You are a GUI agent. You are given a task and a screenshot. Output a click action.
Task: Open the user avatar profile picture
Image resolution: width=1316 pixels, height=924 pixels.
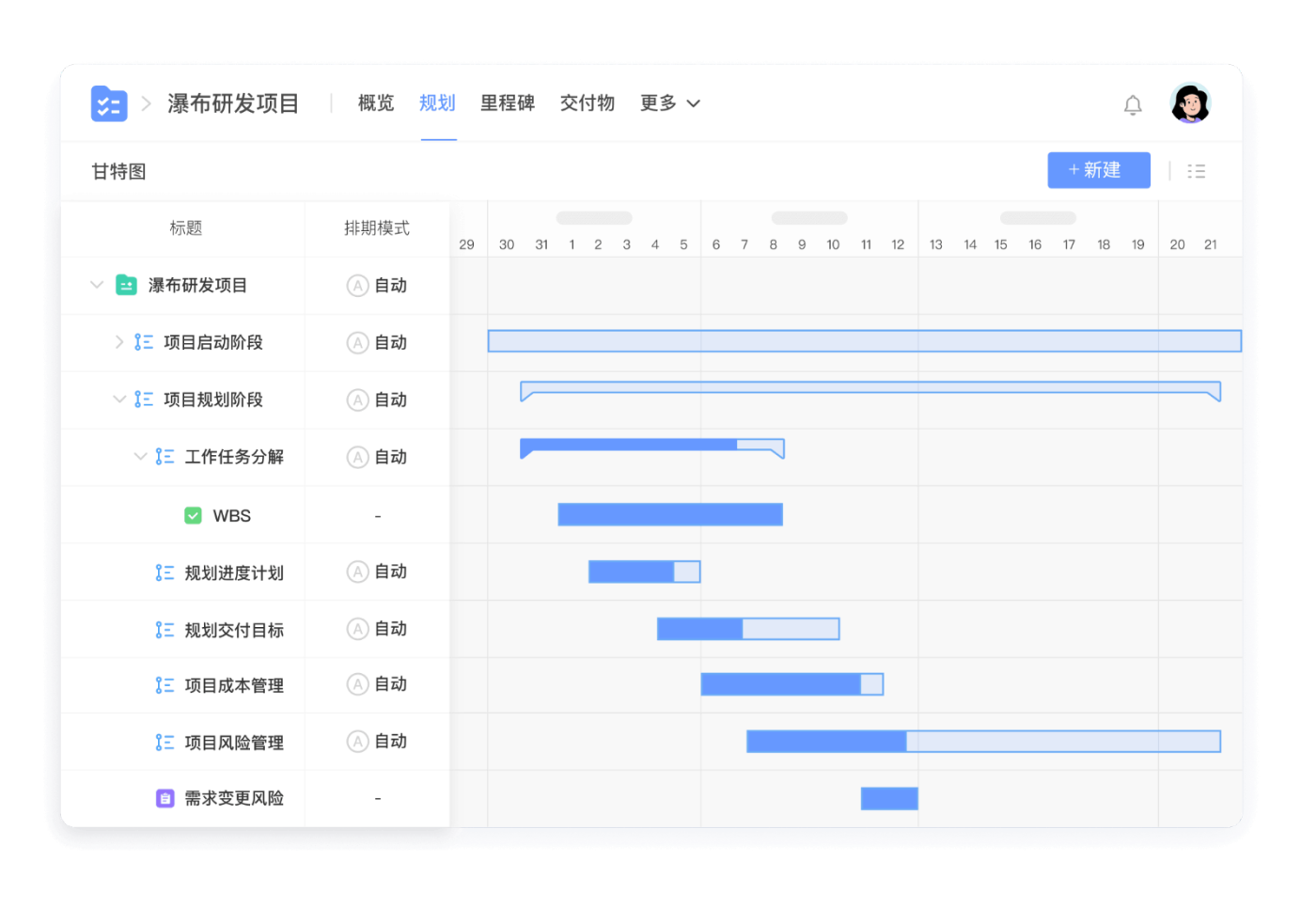tap(1190, 103)
